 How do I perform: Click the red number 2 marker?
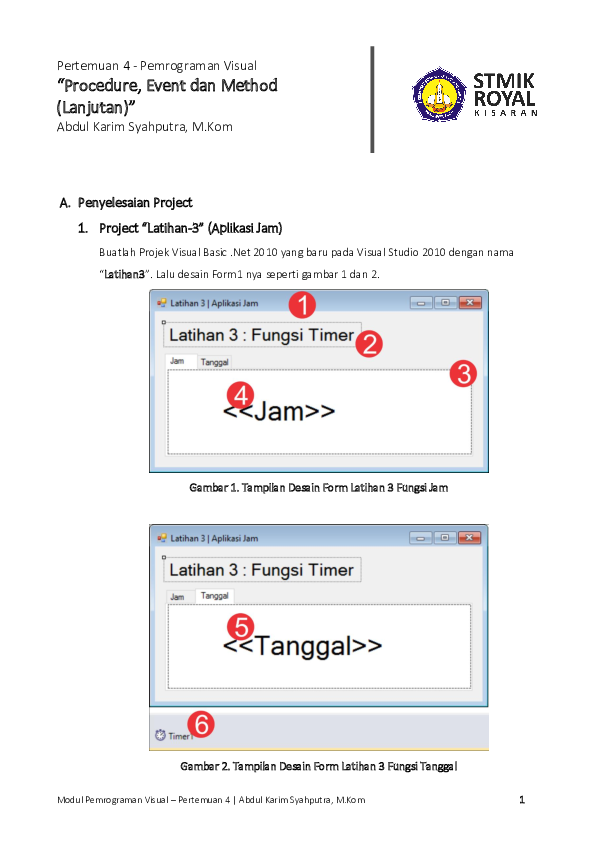(x=369, y=344)
